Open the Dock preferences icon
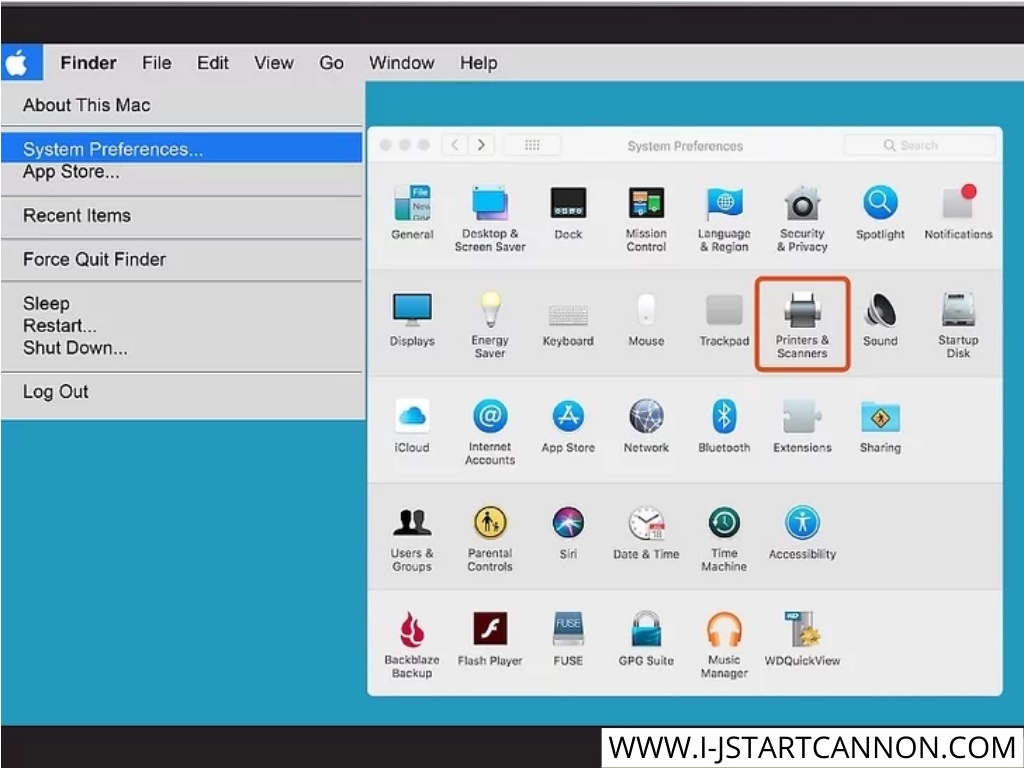The image size is (1024, 768). pyautogui.click(x=568, y=212)
